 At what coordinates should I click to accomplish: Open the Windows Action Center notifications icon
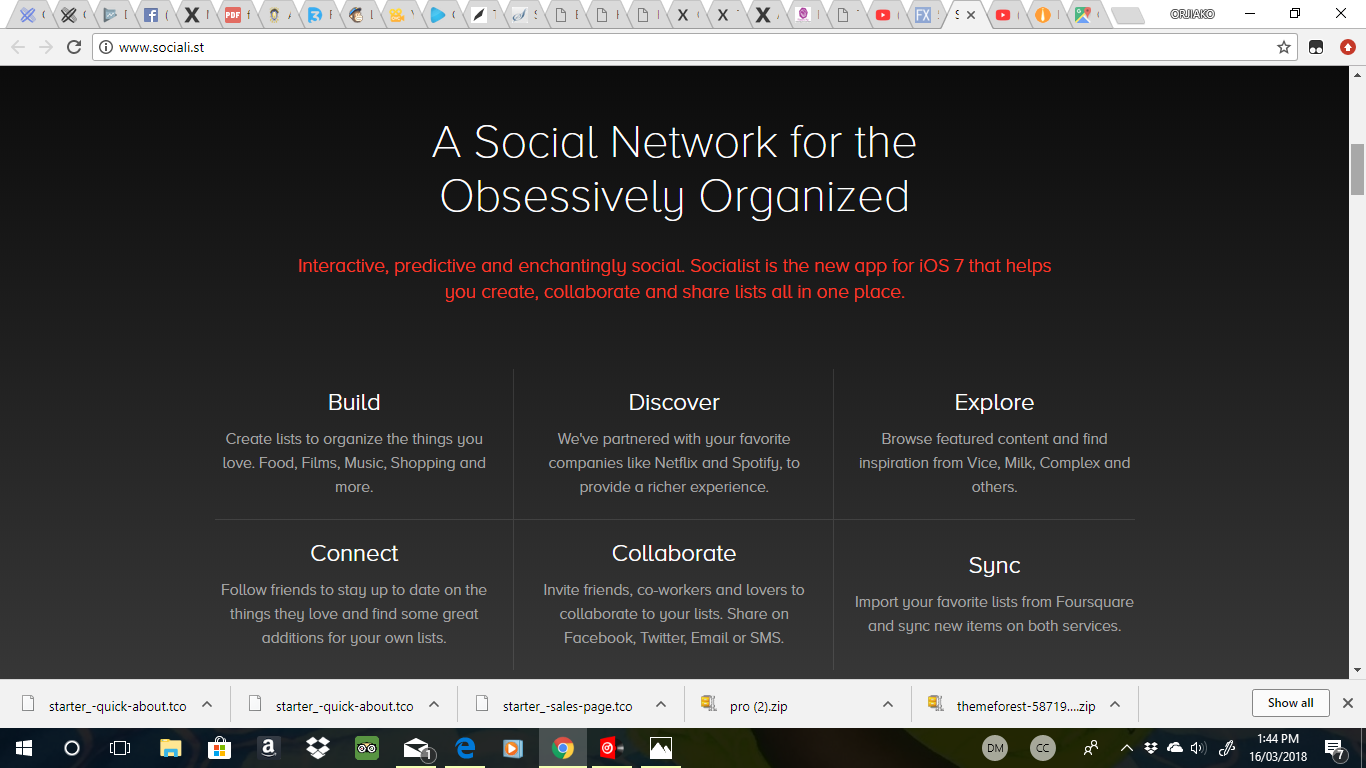(x=1335, y=748)
